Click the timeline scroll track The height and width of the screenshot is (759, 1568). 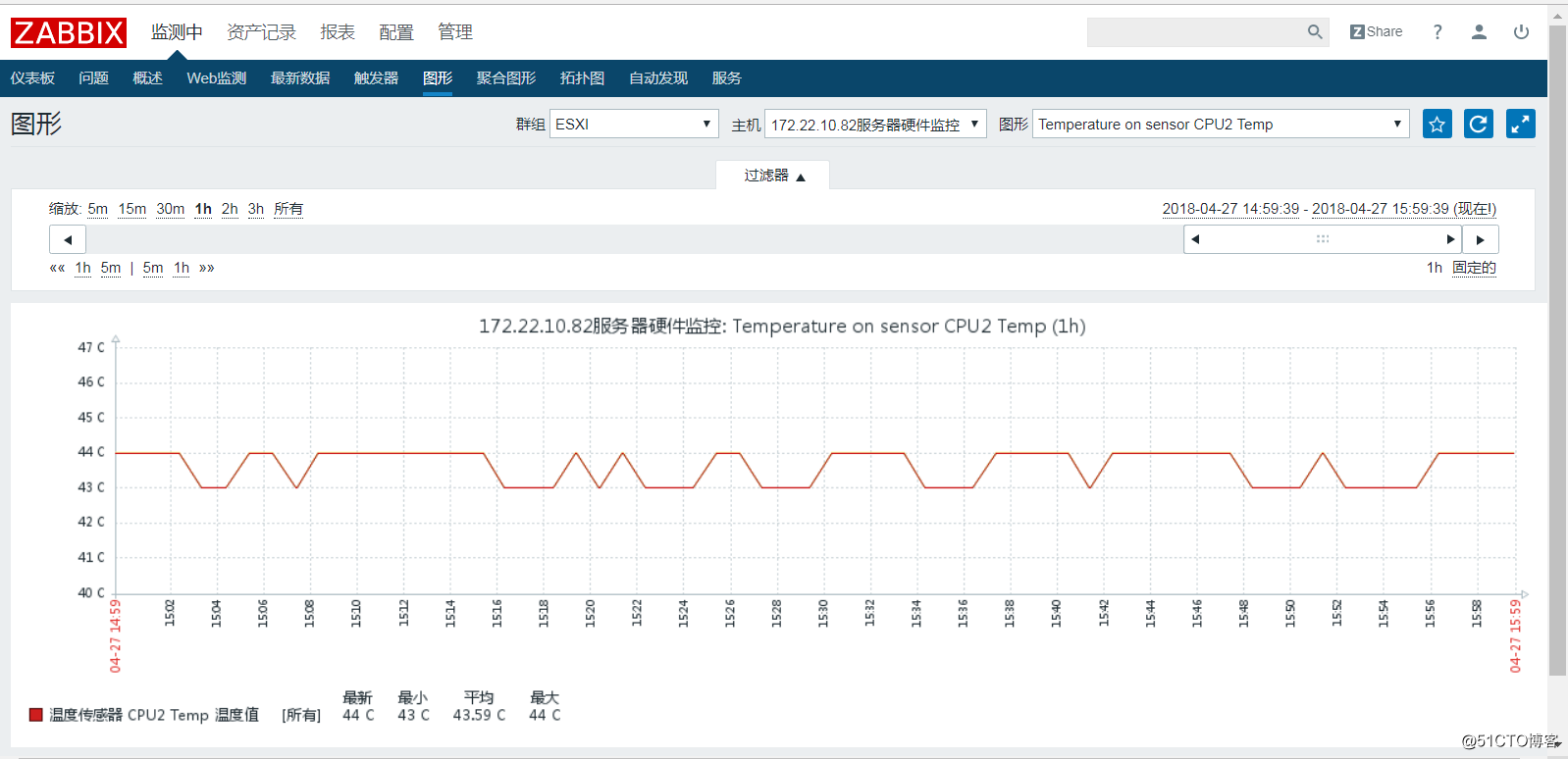point(635,239)
